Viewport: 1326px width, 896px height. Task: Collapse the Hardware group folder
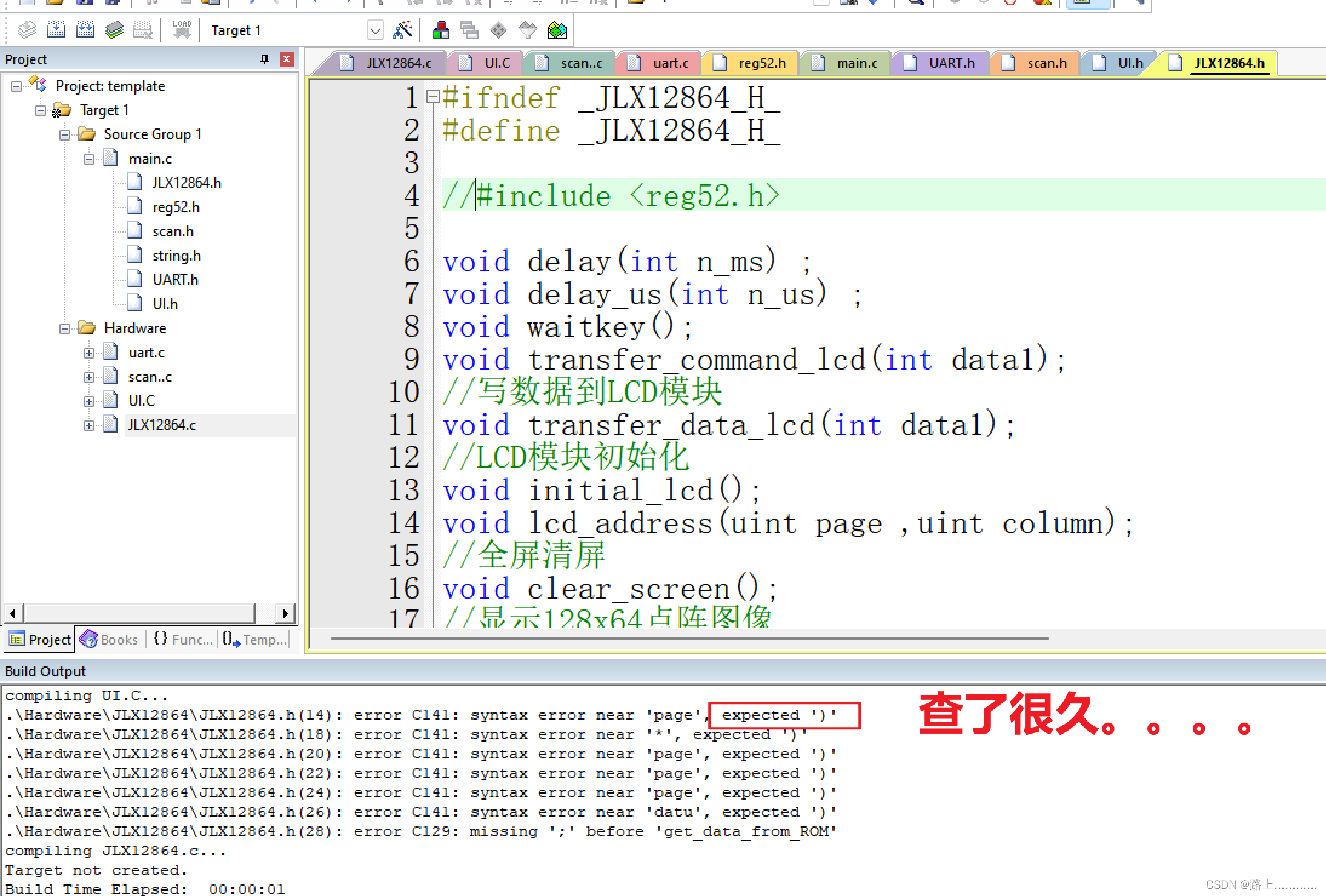[x=65, y=328]
